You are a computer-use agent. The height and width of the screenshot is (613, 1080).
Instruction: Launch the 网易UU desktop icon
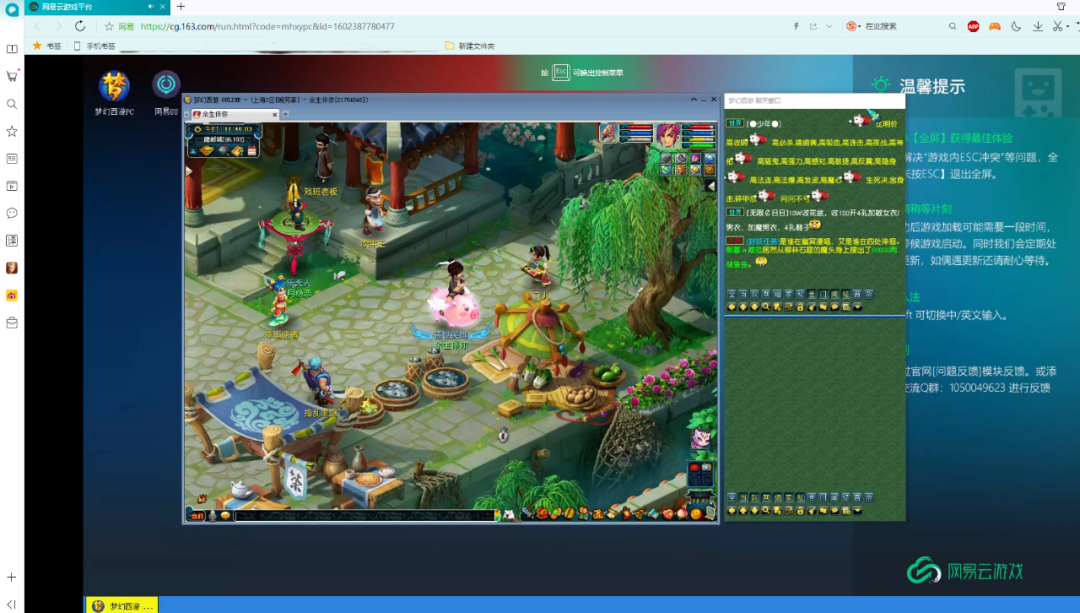click(x=166, y=86)
